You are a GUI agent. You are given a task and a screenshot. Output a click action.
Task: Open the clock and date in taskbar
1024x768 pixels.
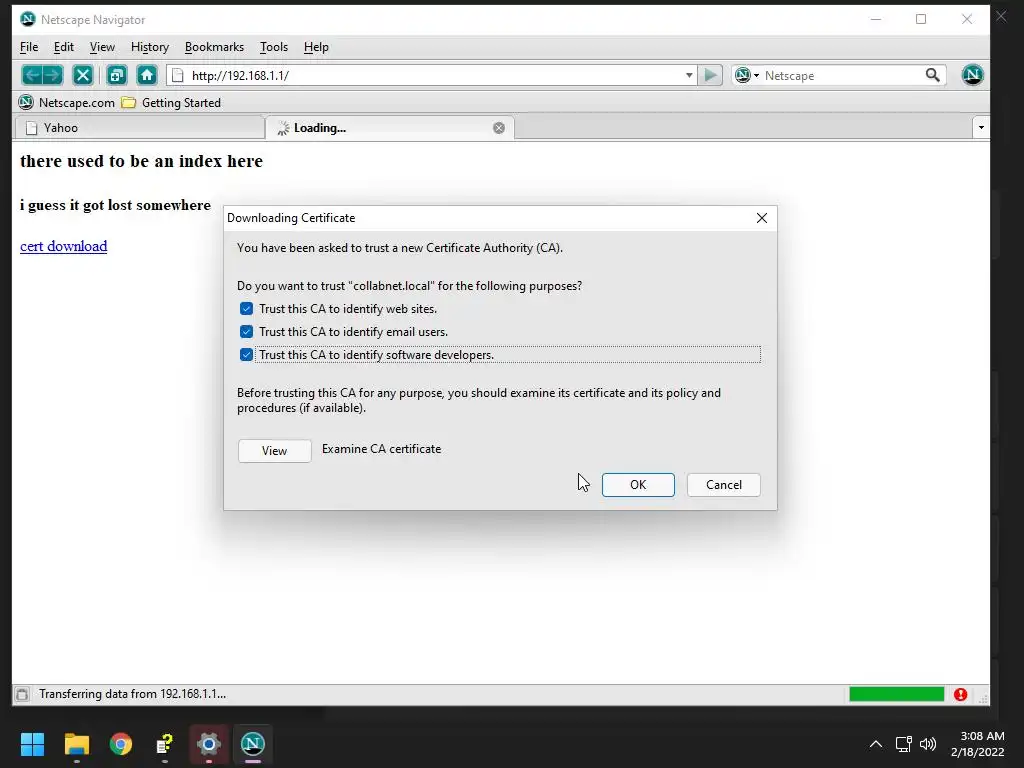point(978,744)
